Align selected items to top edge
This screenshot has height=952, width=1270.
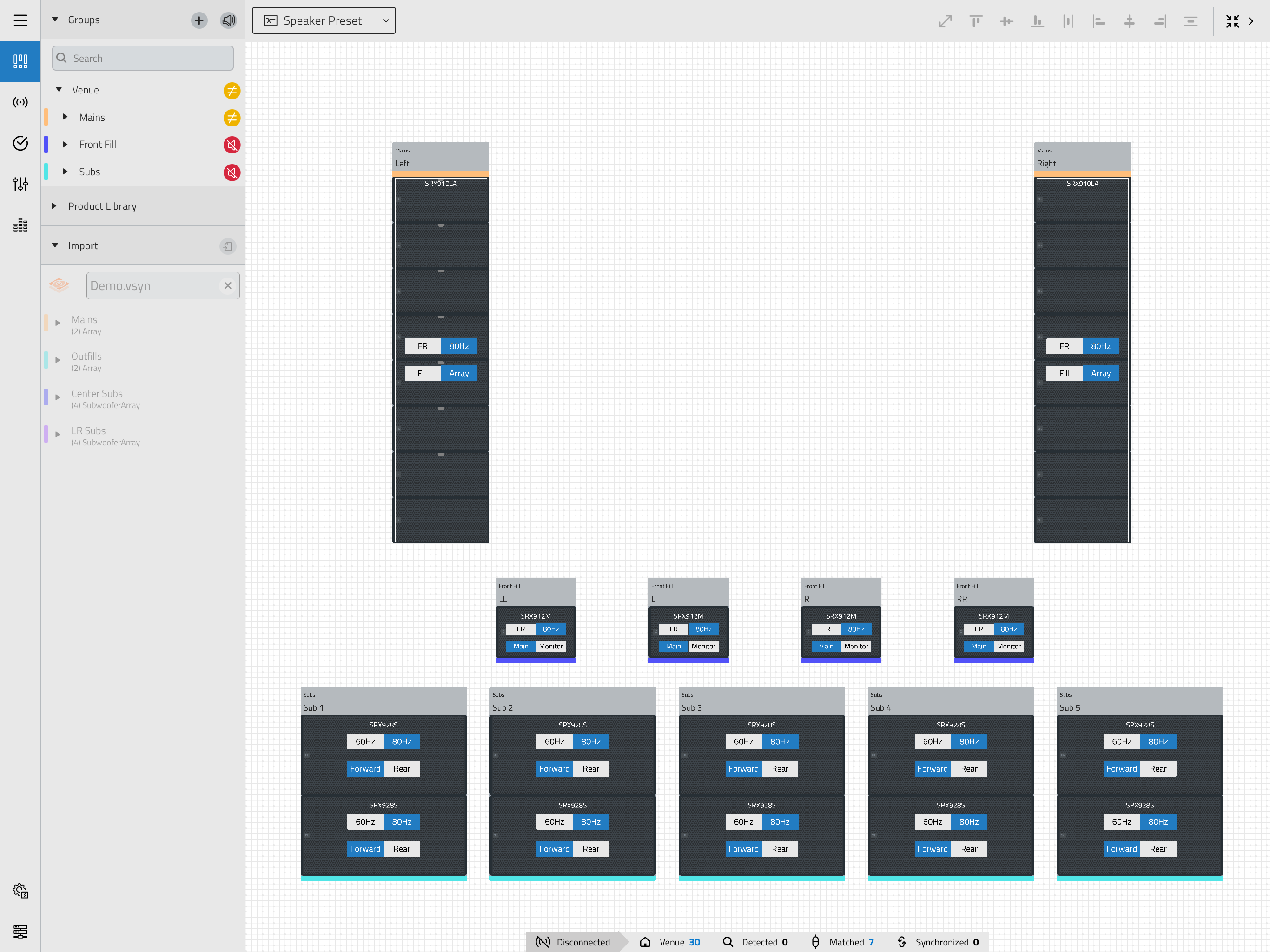coord(975,21)
